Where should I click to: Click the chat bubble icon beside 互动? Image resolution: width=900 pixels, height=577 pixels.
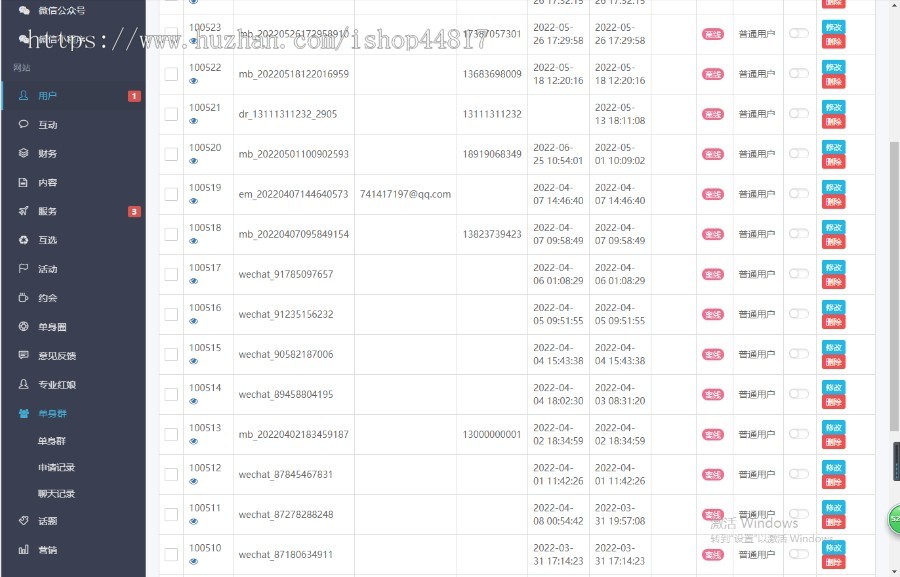(24, 124)
